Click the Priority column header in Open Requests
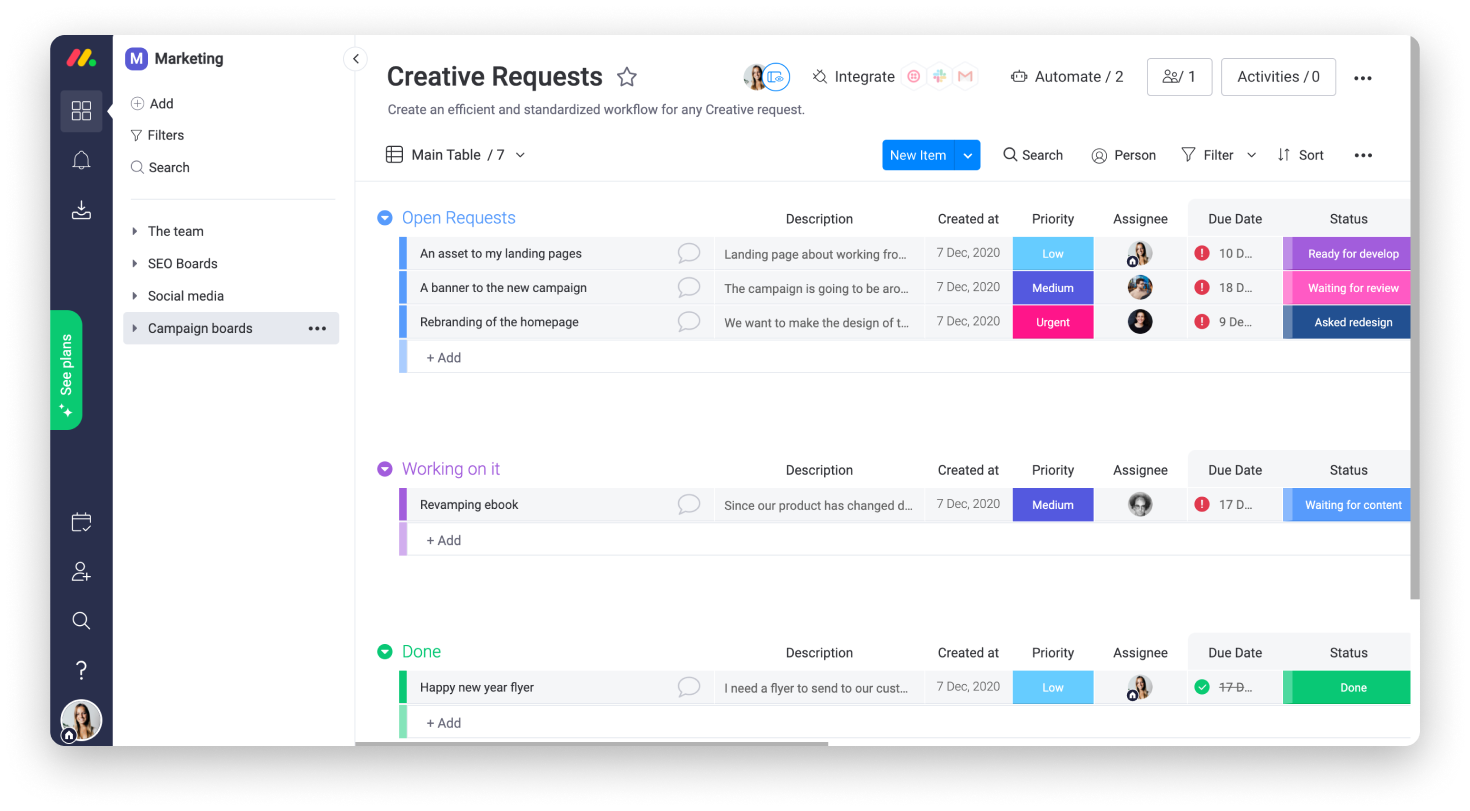1470x811 pixels. (1053, 219)
